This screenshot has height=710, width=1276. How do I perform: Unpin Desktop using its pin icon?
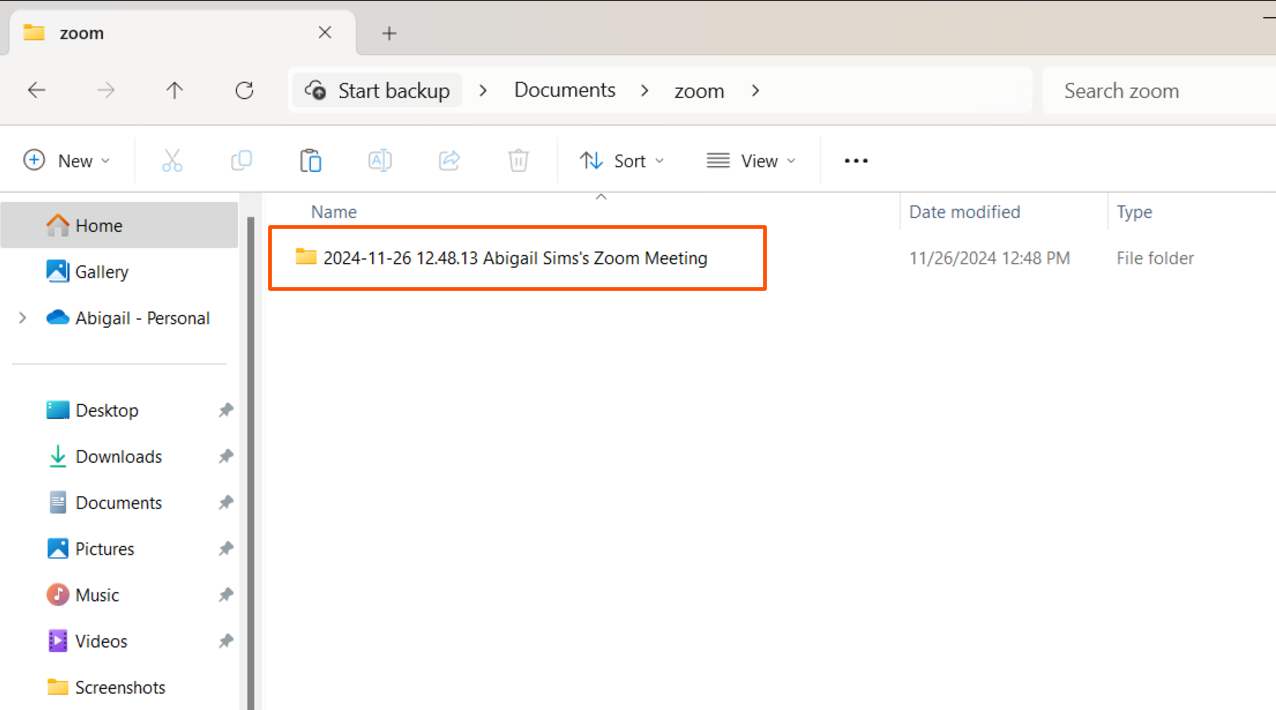tap(226, 410)
